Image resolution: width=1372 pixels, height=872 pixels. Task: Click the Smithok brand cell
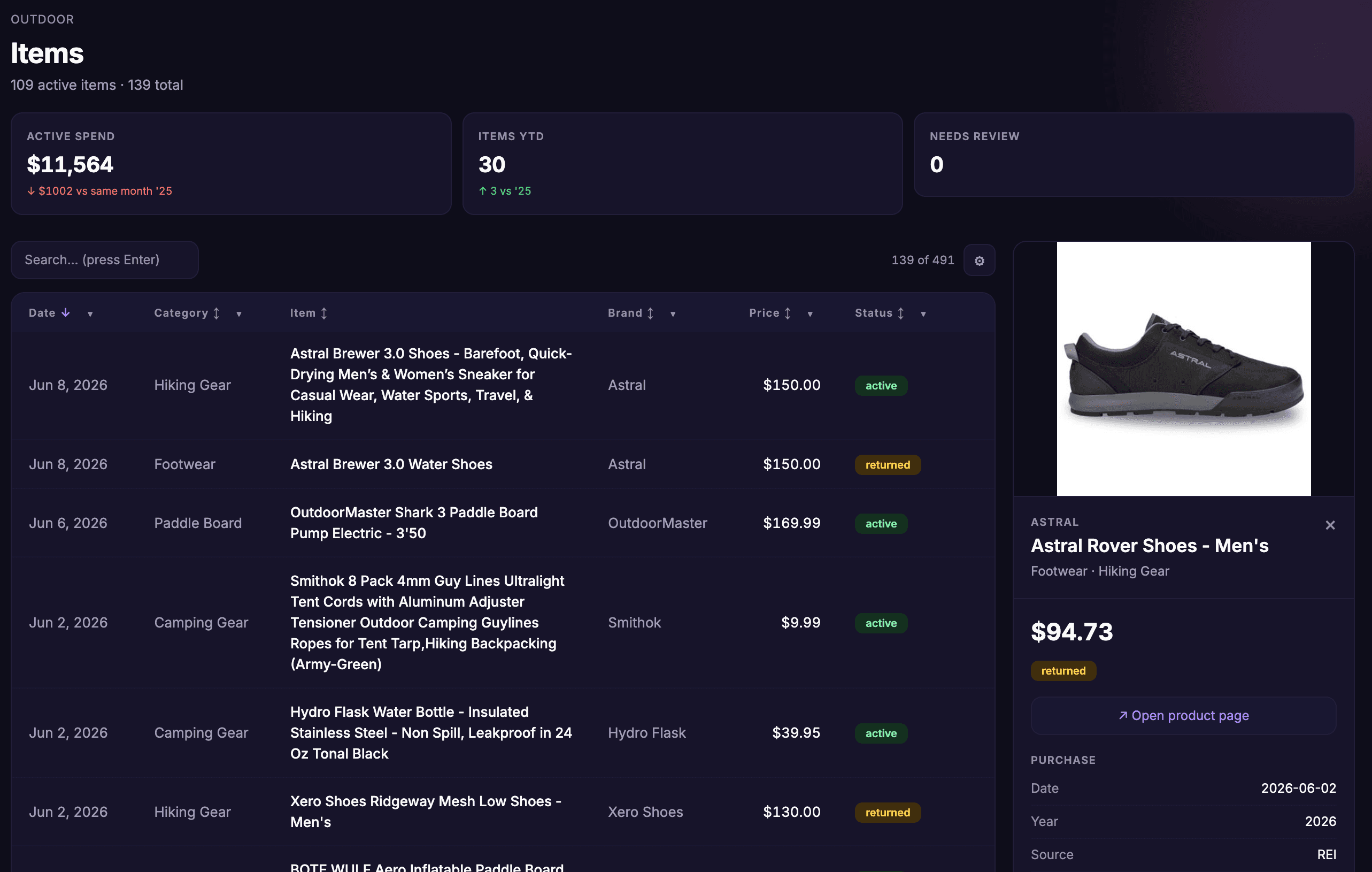(634, 622)
